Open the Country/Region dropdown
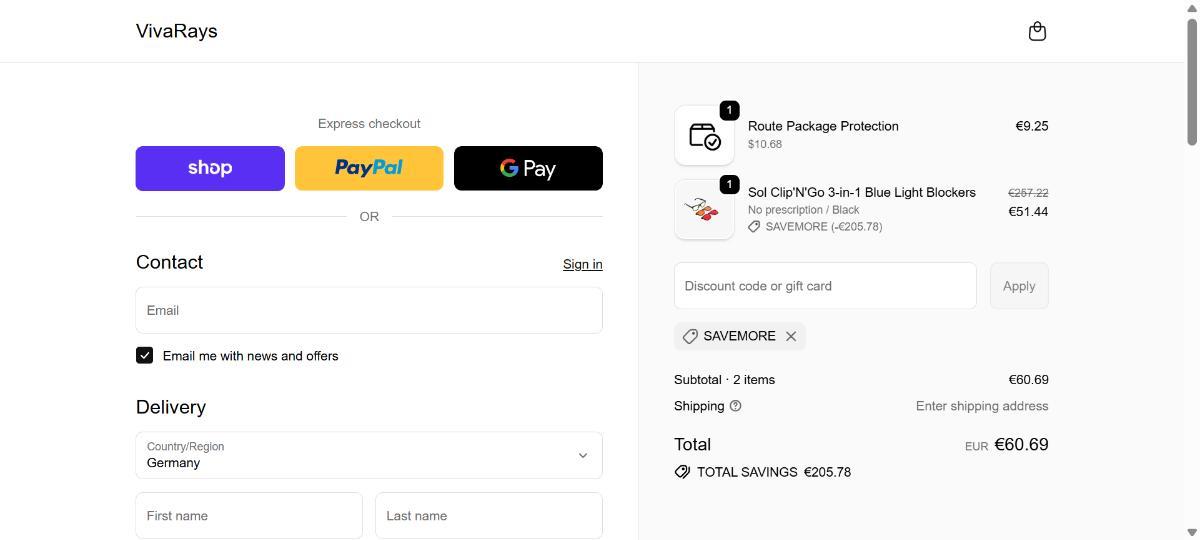 [369, 455]
